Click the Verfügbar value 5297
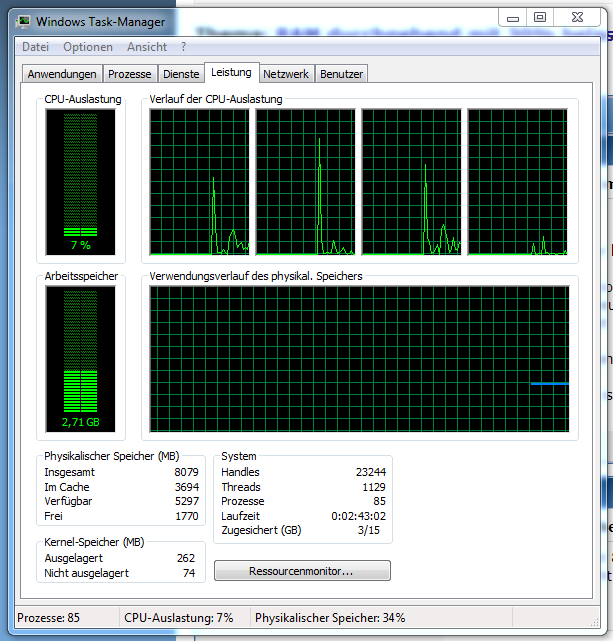Screen dimensions: 613x641 coord(187,501)
